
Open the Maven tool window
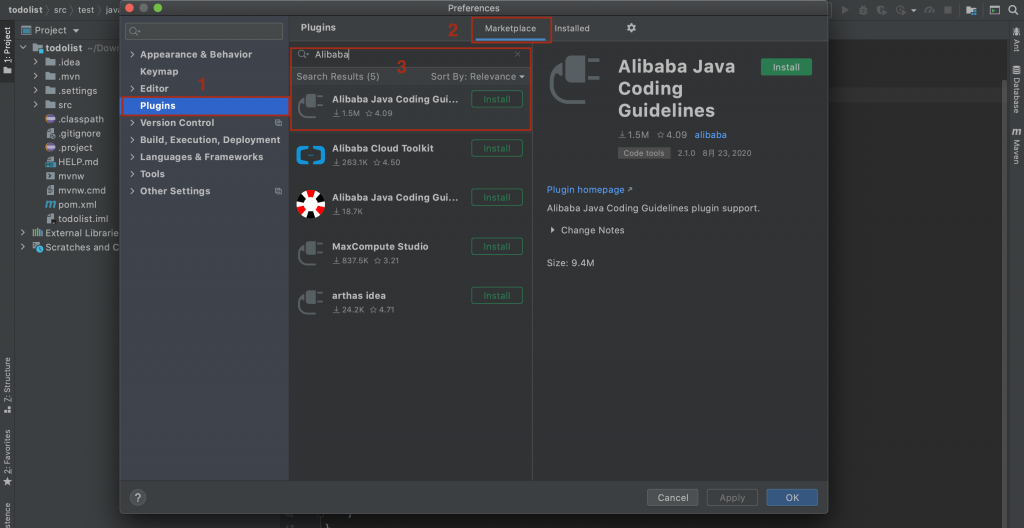pos(1016,145)
